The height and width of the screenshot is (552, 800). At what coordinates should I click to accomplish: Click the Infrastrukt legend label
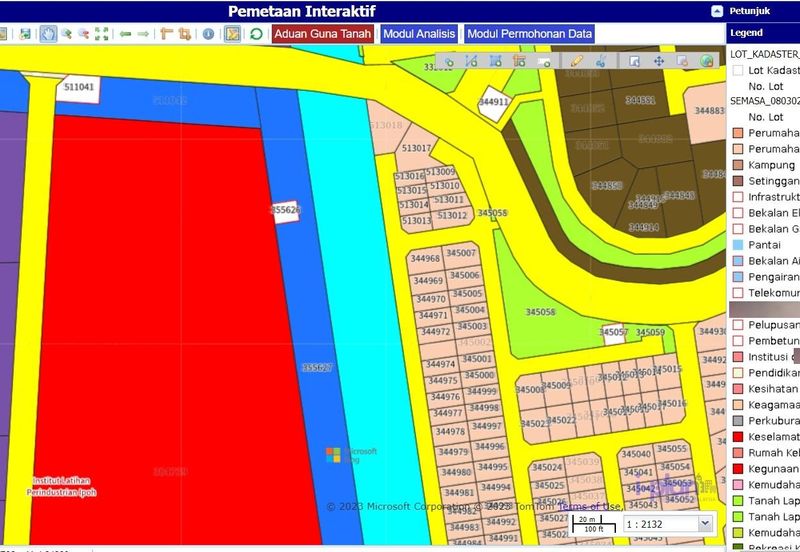pos(774,197)
